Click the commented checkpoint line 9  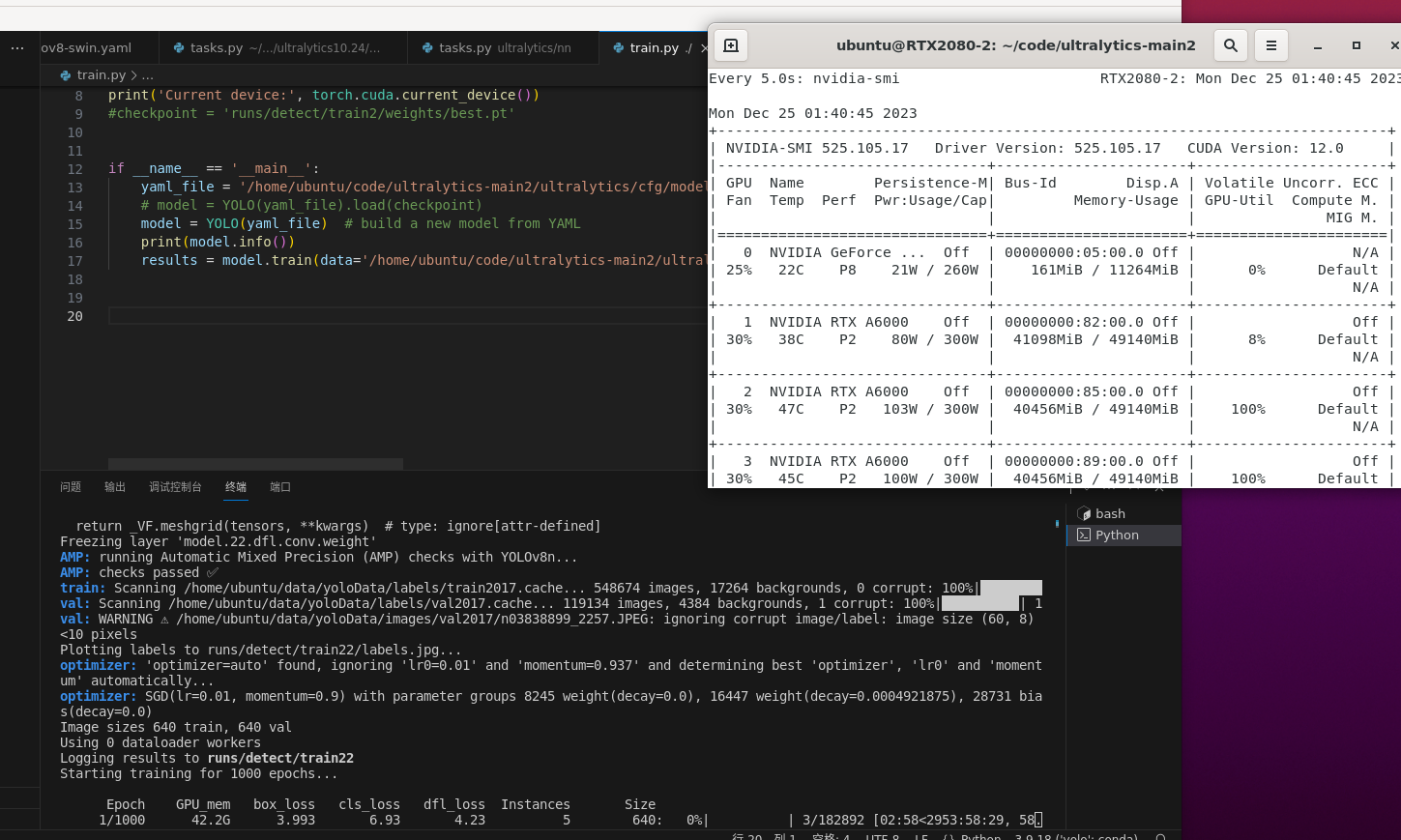coord(311,113)
